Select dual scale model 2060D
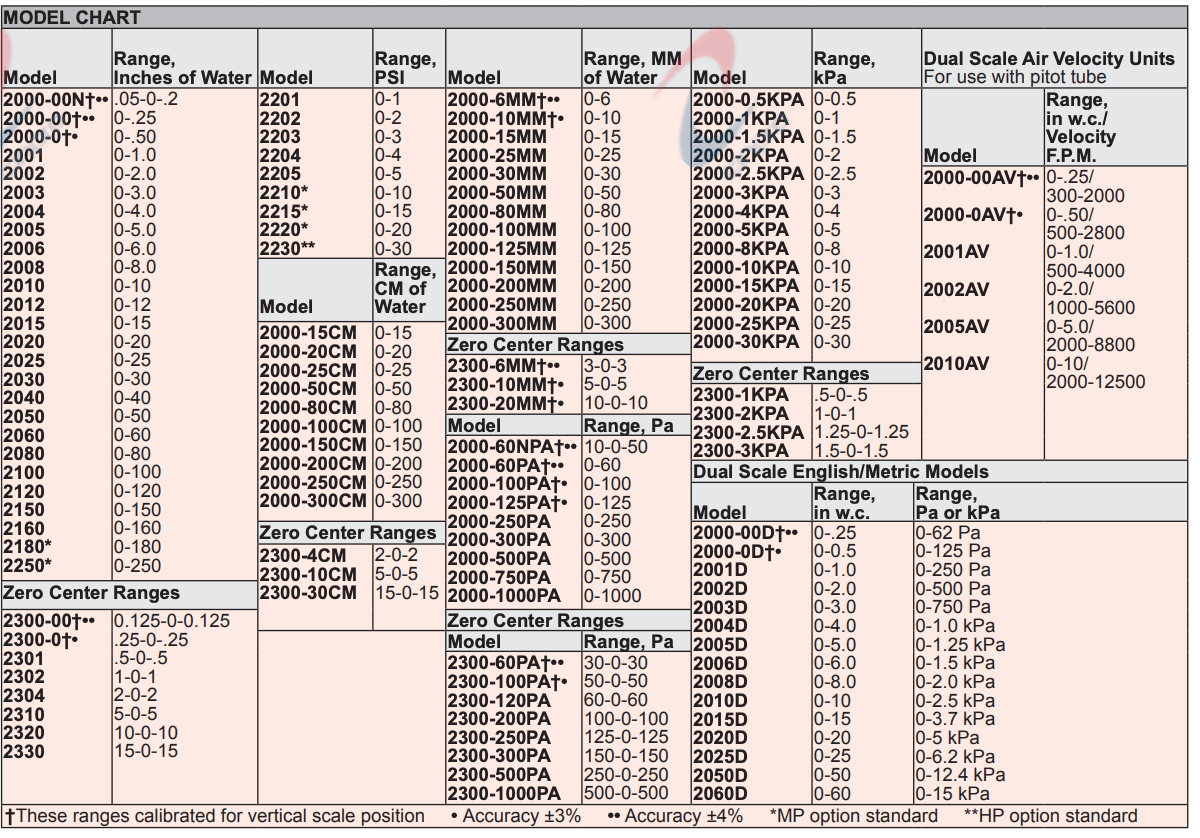Viewport: 1200px width, 838px height. coord(720,794)
